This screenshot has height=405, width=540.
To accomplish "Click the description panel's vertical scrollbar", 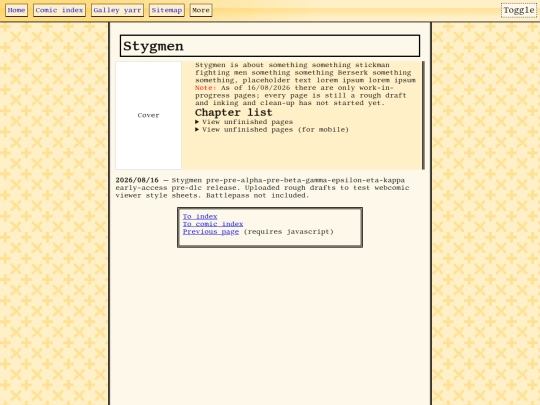I will pyautogui.click(x=423, y=115).
